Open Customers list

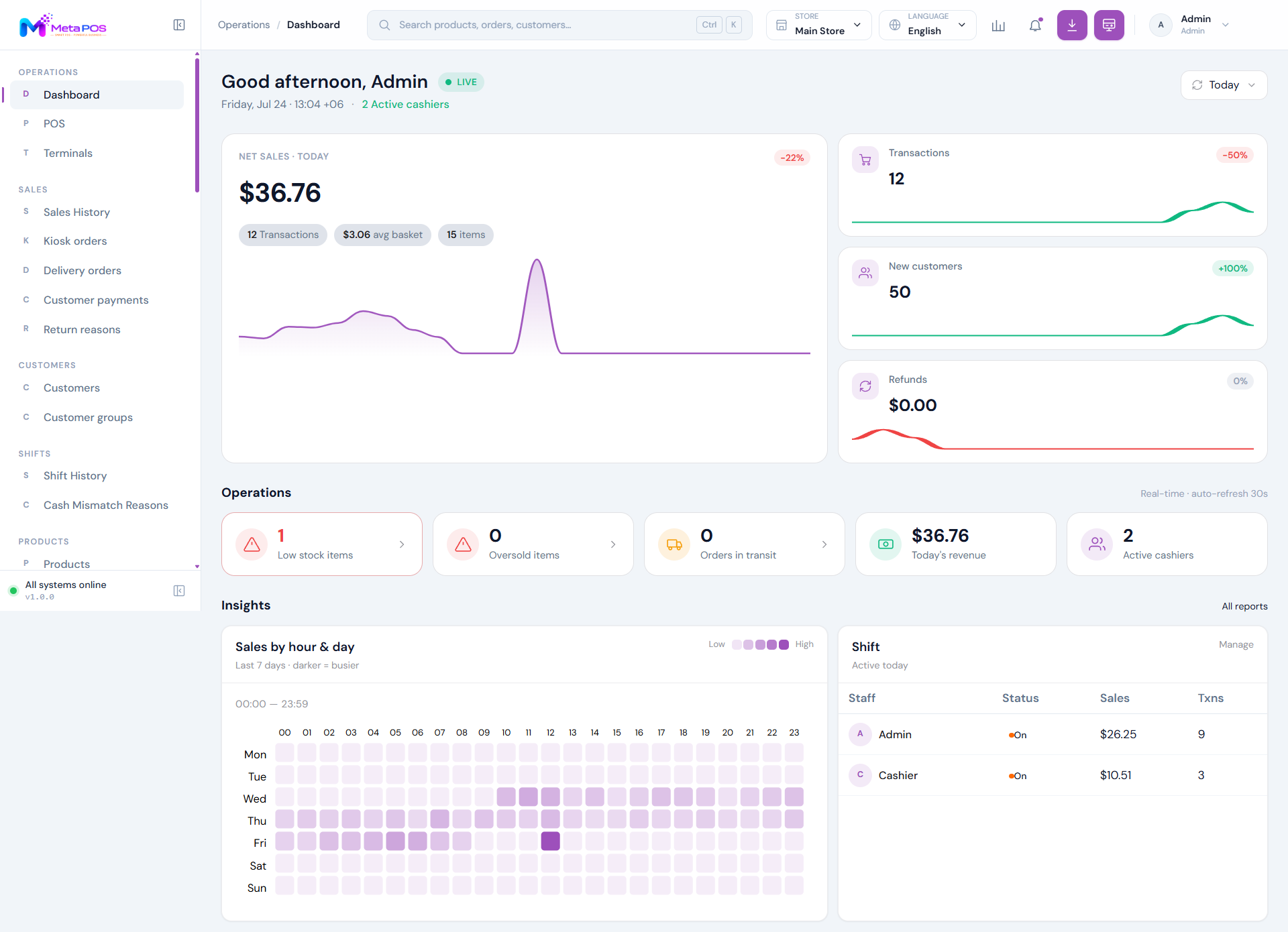tap(97, 388)
